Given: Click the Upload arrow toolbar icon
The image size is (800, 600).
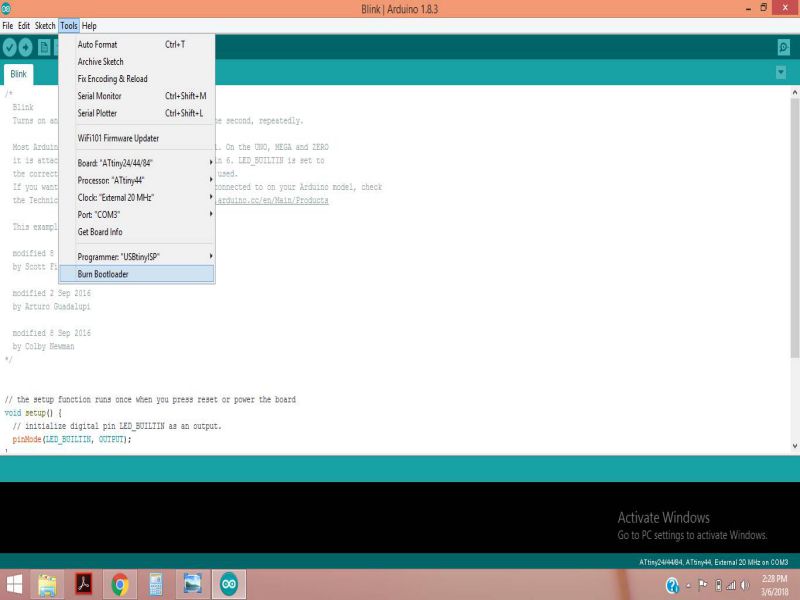Looking at the screenshot, I should (x=26, y=47).
